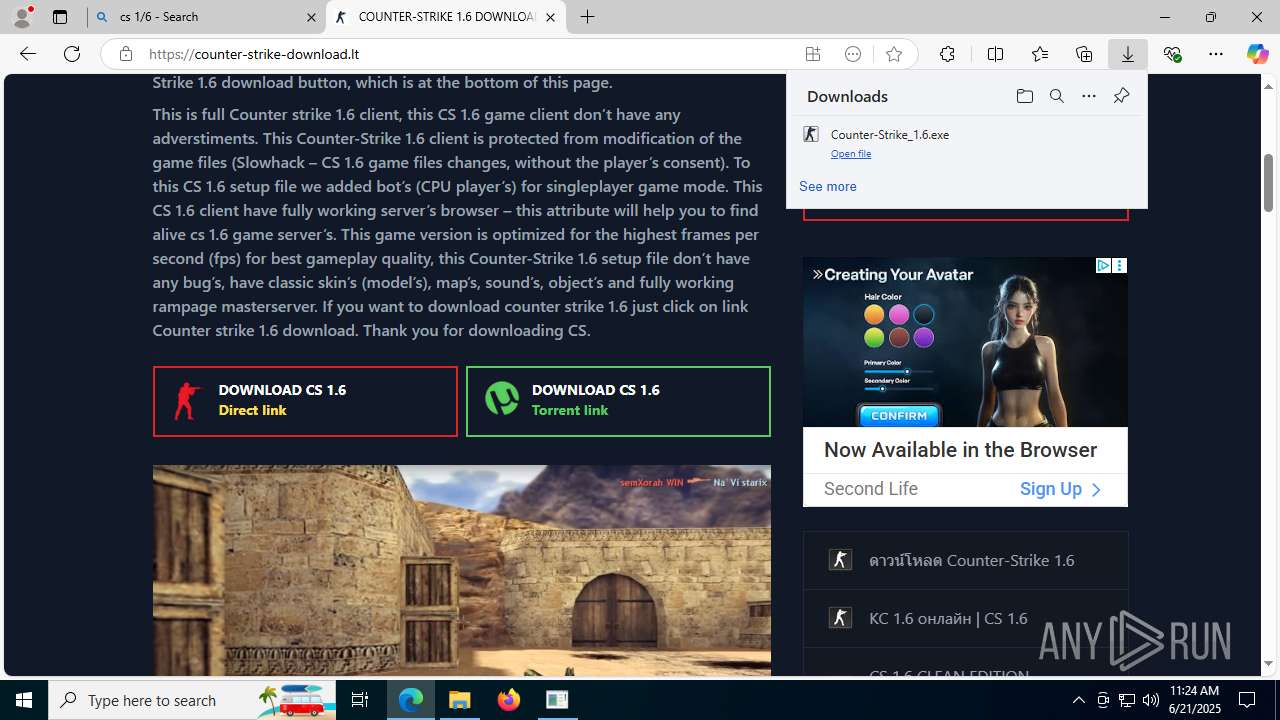Open volume control in system tray
Image resolution: width=1280 pixels, height=720 pixels.
coord(1151,700)
